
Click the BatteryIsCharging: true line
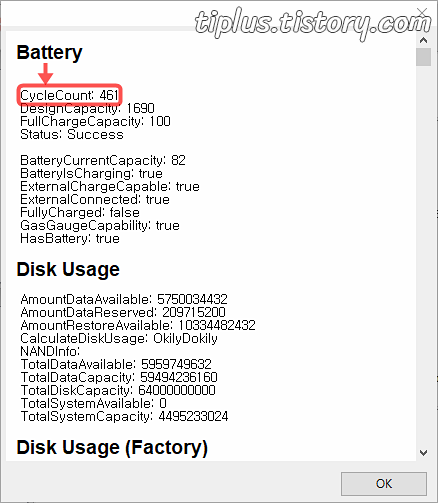(91, 173)
